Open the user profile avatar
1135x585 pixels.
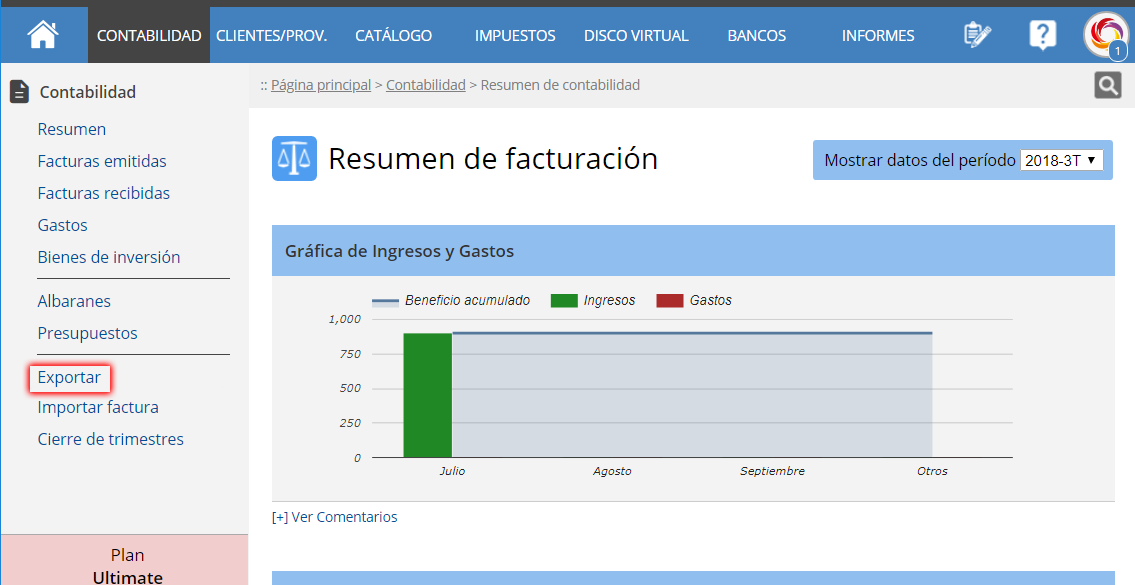1105,35
